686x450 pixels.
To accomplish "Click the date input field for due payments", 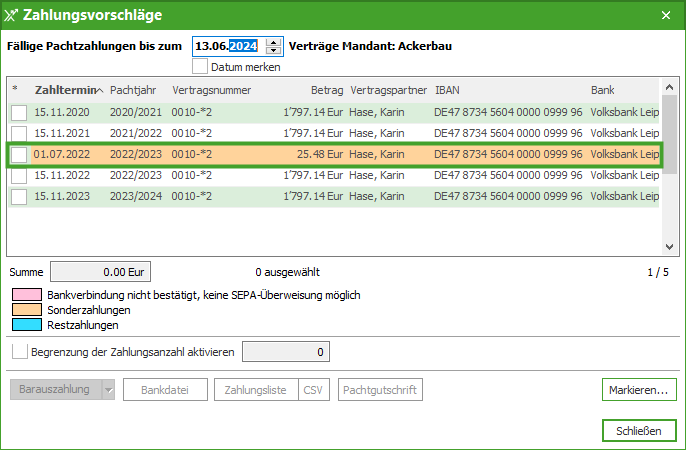I will 228,46.
